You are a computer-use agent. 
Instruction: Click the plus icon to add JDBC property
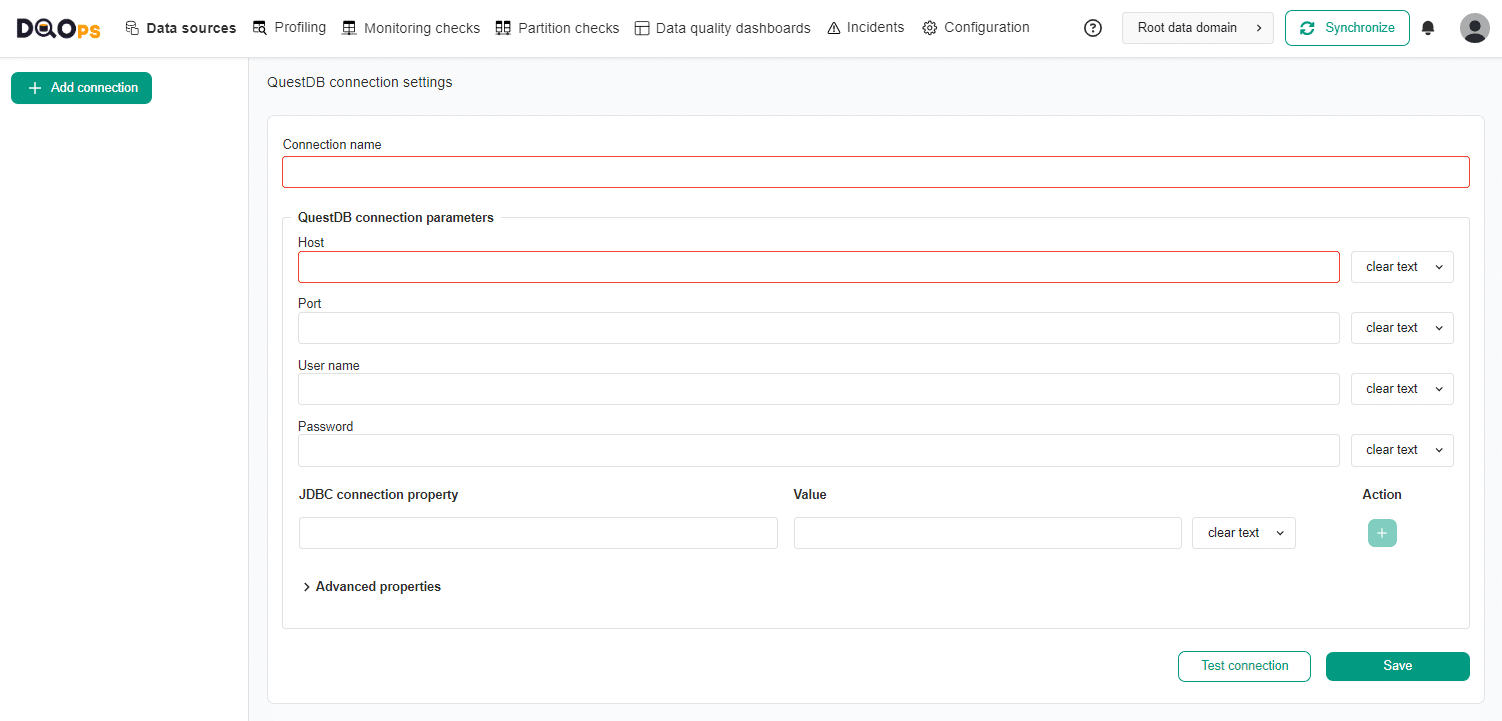coord(1382,533)
